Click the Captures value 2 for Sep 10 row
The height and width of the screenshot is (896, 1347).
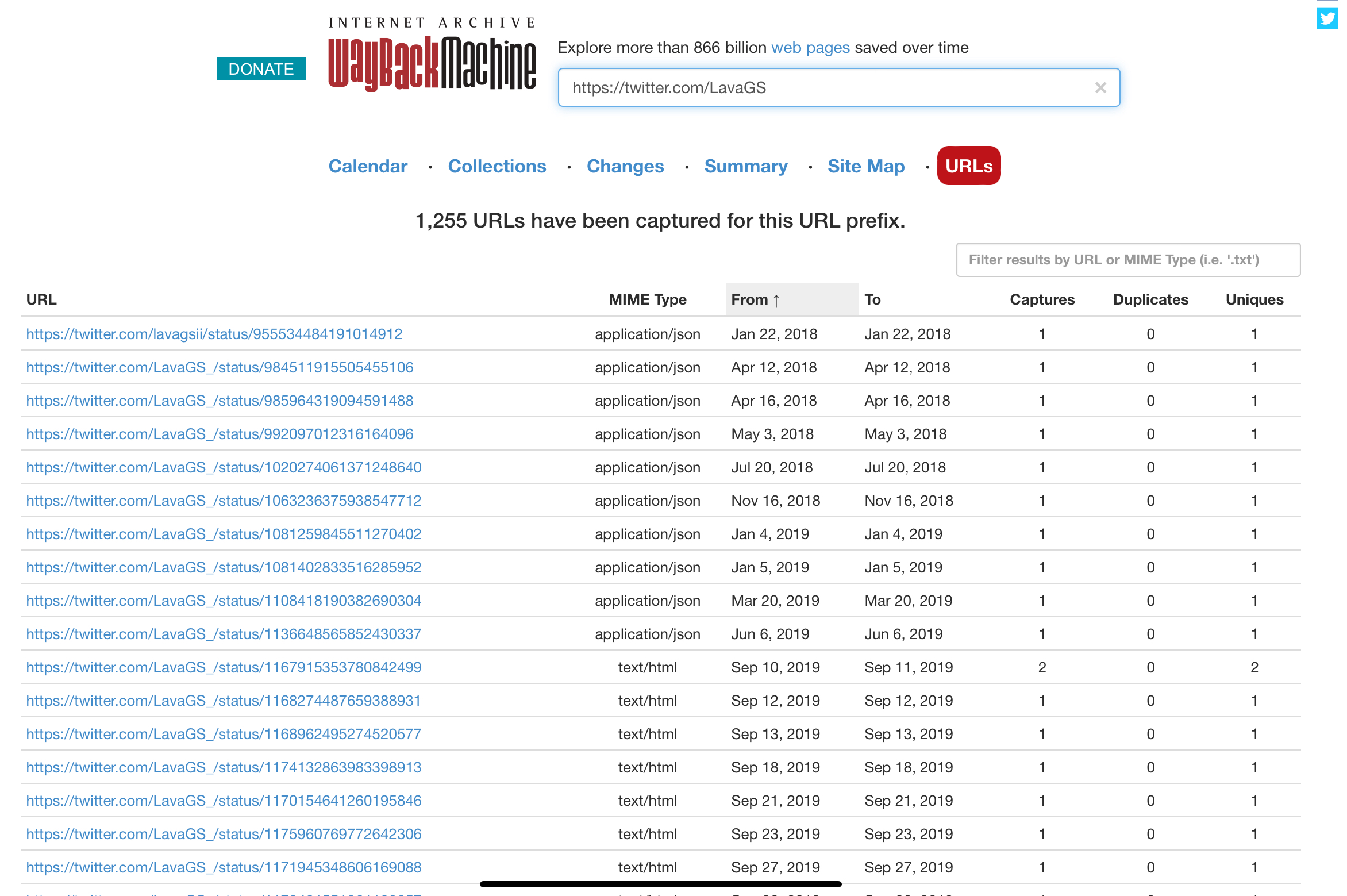click(x=1042, y=667)
